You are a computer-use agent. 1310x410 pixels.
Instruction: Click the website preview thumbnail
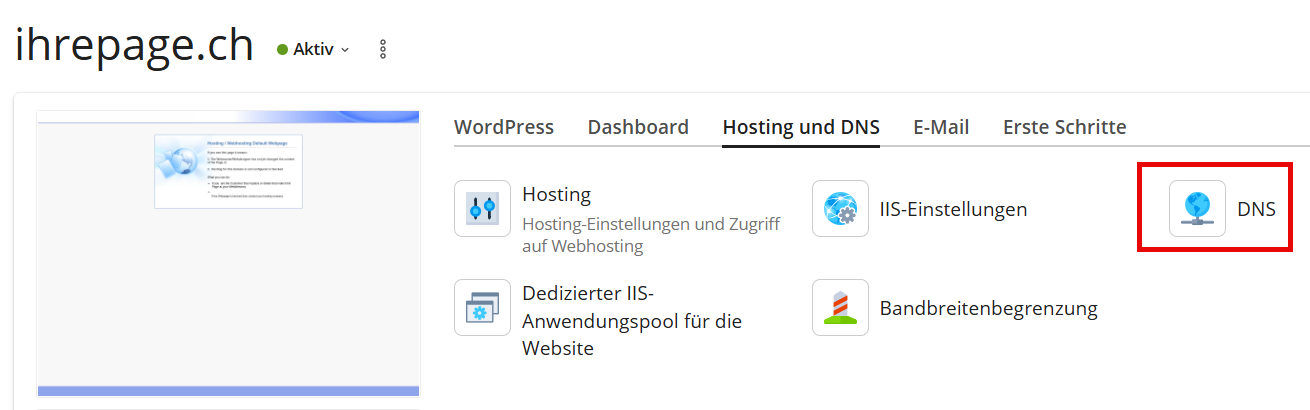pyautogui.click(x=228, y=253)
